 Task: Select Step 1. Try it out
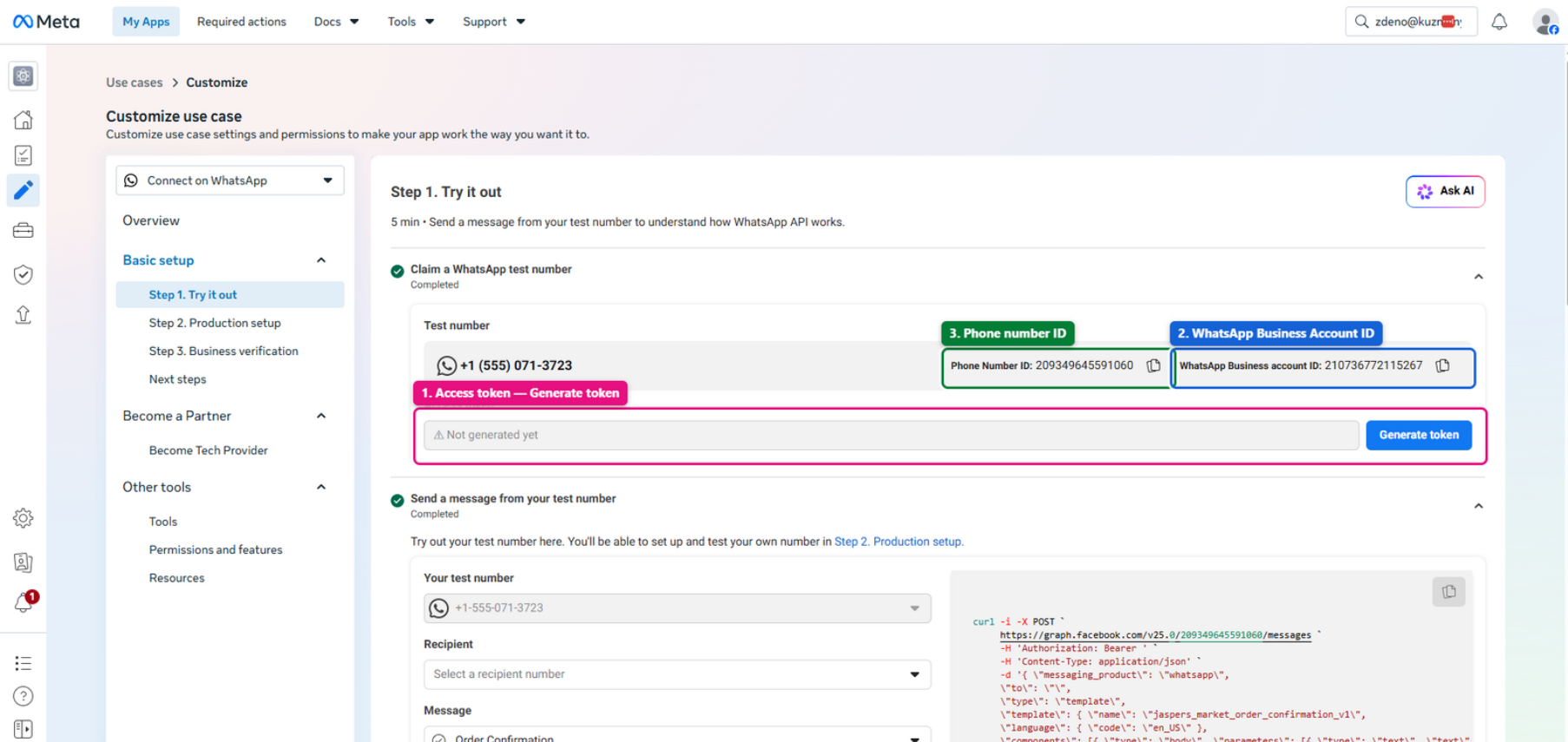(x=230, y=294)
